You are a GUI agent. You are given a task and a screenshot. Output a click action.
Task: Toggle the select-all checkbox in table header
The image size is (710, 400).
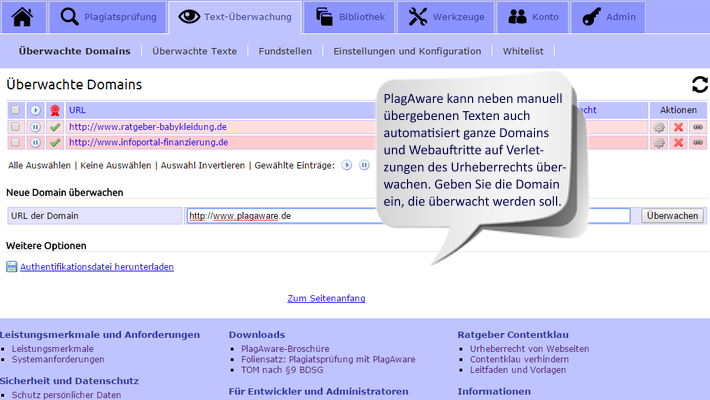pyautogui.click(x=15, y=110)
